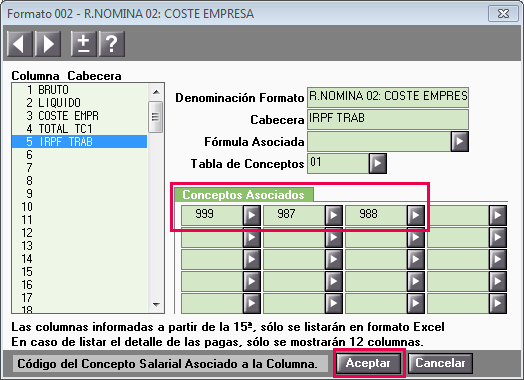Open selector arrow next to concept 988
The image size is (524, 380).
point(416,216)
